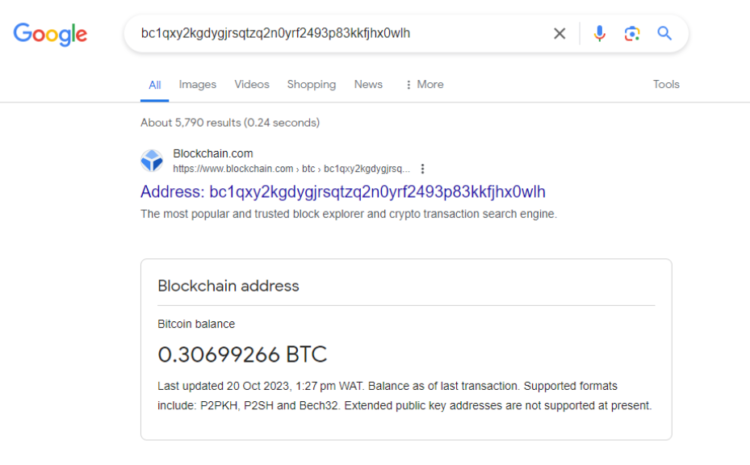Click the Blockchain address card heading
Screen dimensions: 750x465
click(x=228, y=286)
